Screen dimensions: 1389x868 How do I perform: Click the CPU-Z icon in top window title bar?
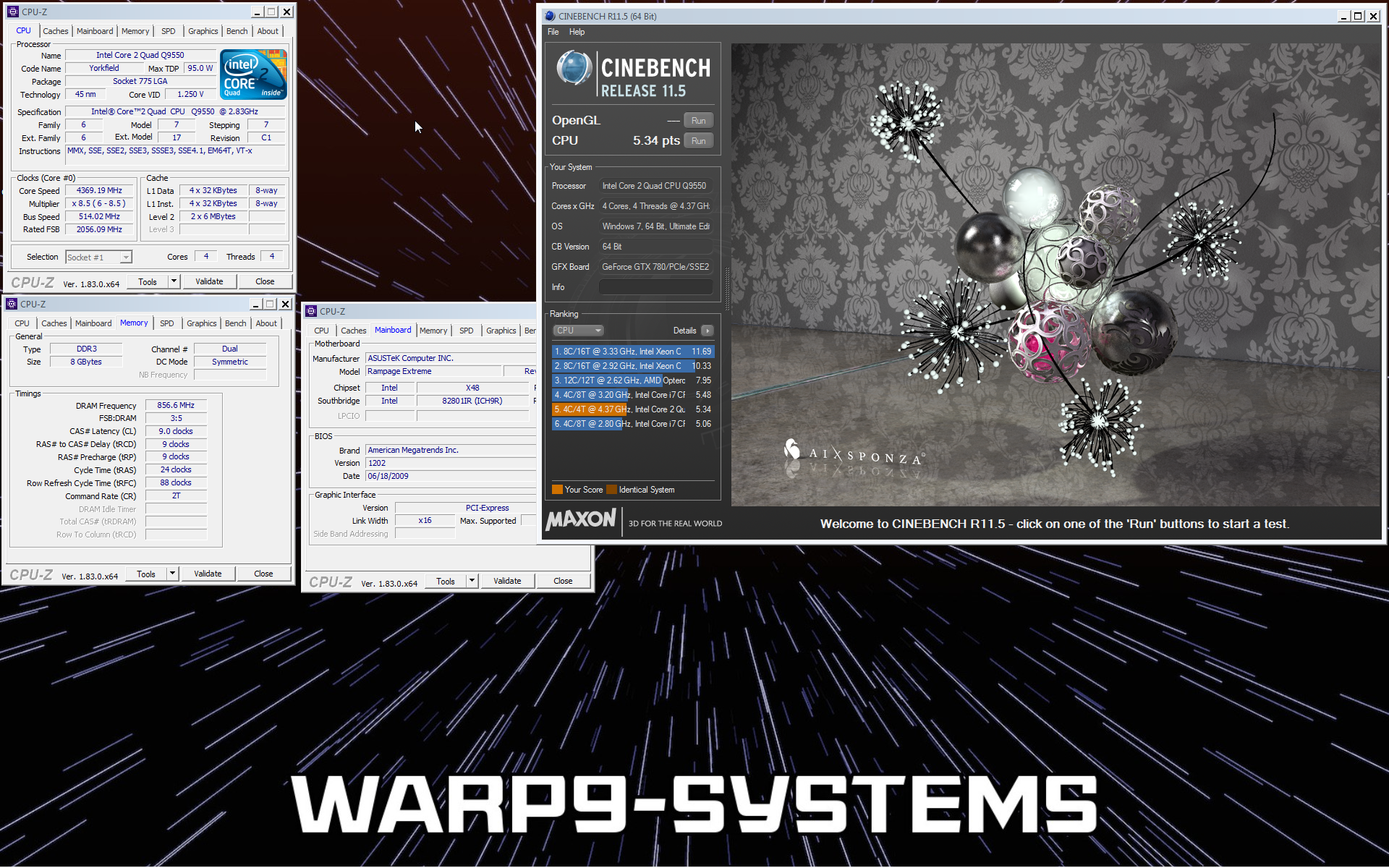[x=12, y=12]
